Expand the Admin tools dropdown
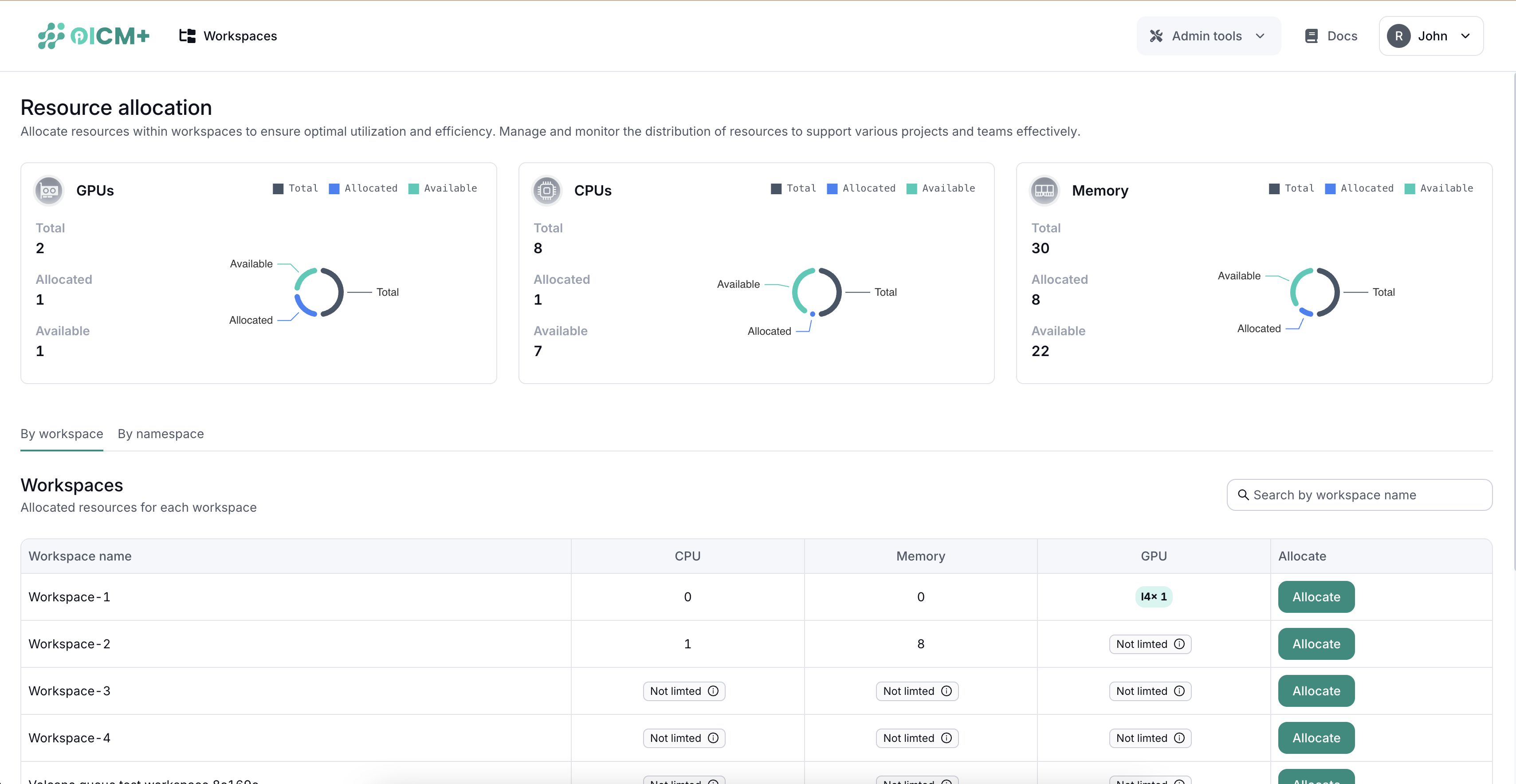The height and width of the screenshot is (784, 1516). click(1261, 35)
